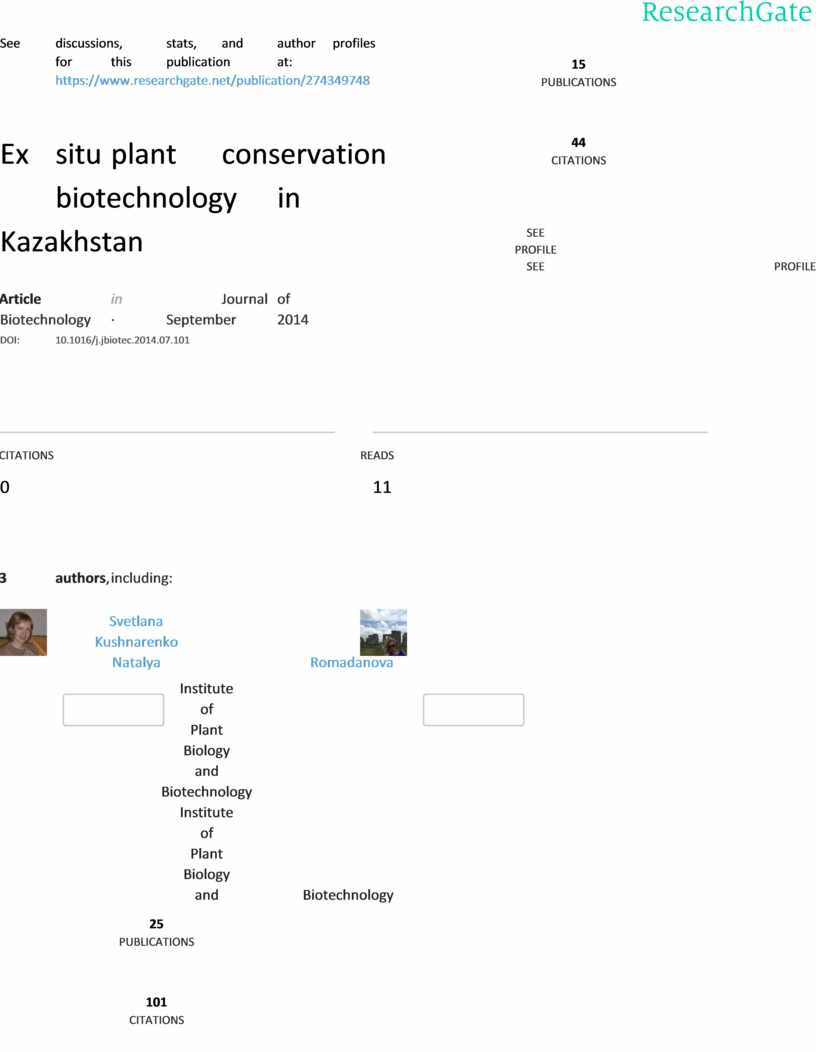Click the article title Ex situ plant conservation
The image size is (816, 1052).
(193, 198)
